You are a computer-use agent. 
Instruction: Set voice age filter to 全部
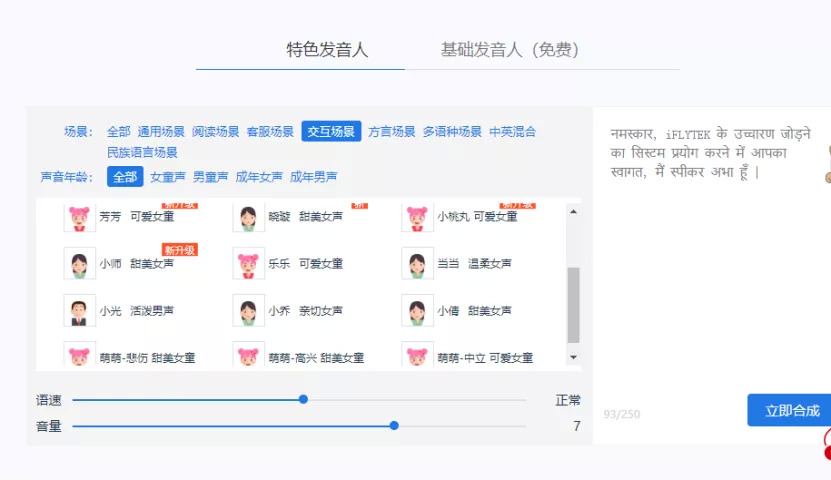tap(125, 177)
